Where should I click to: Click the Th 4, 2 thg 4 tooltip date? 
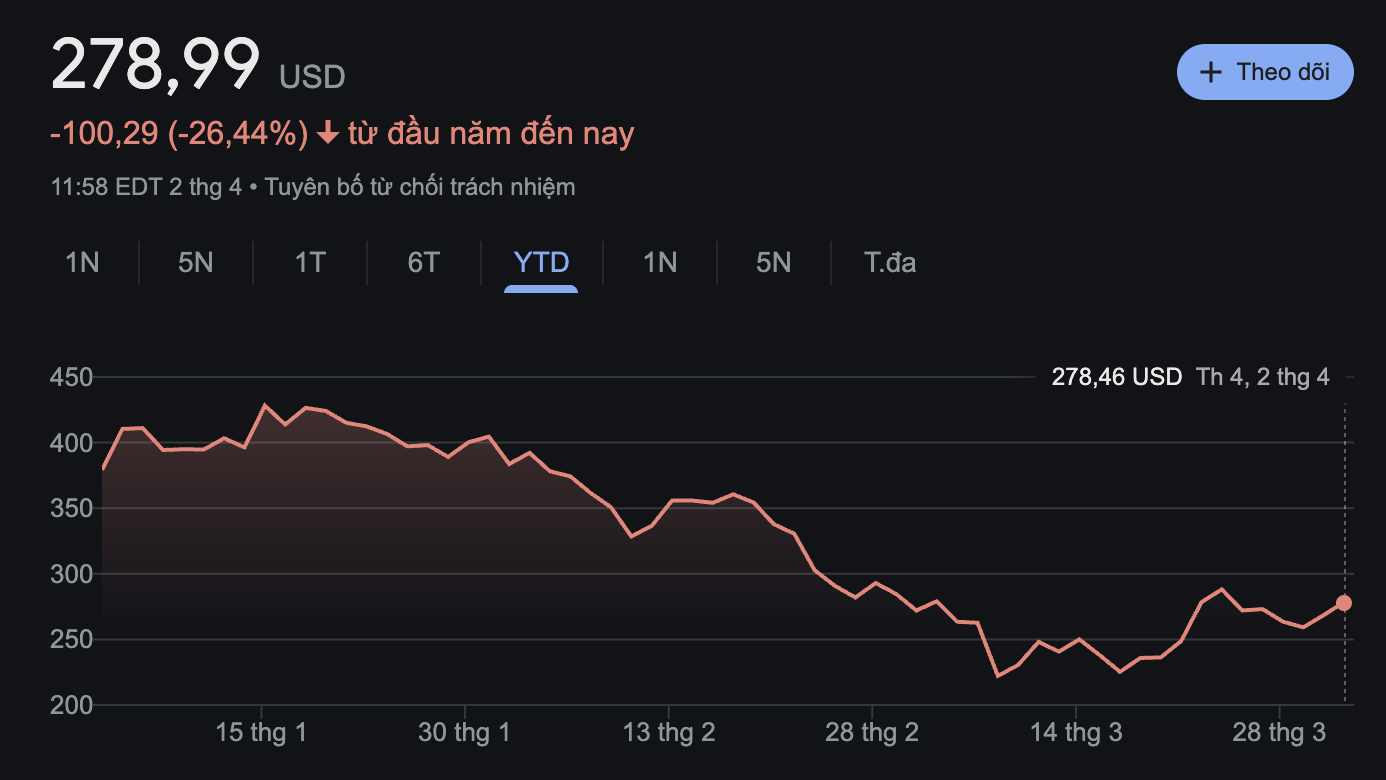click(1263, 377)
